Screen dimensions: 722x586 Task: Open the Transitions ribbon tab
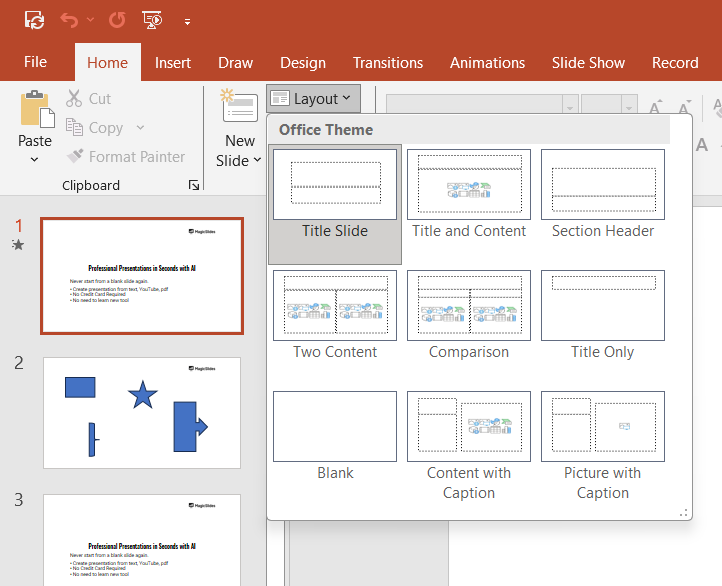click(387, 62)
